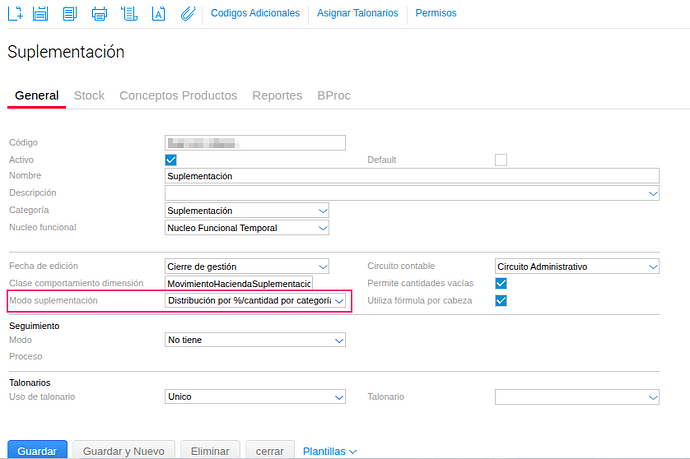Open the Modo suplementación dropdown
690x459 pixels.
click(x=255, y=301)
